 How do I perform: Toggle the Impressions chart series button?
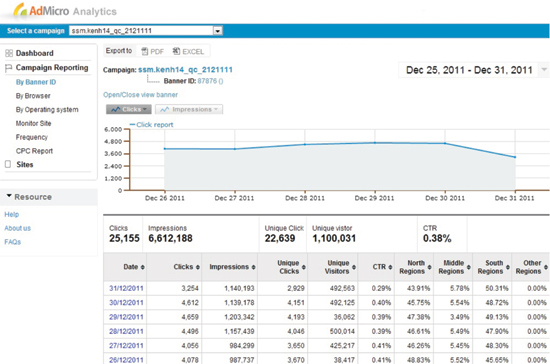189,109
